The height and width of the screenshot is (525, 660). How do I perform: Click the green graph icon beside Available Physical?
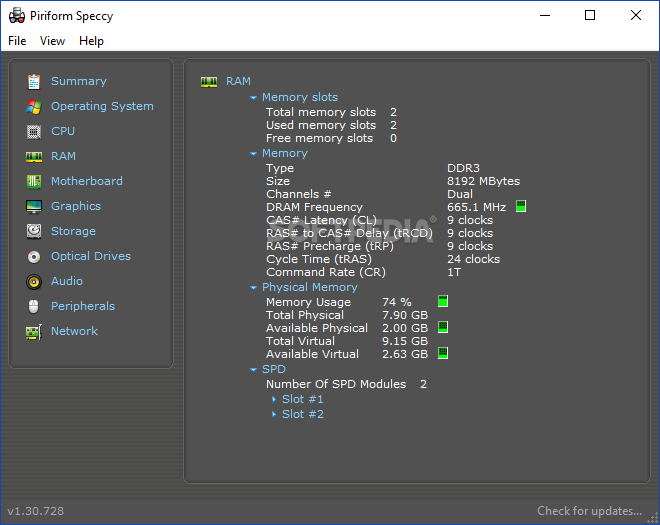click(443, 327)
